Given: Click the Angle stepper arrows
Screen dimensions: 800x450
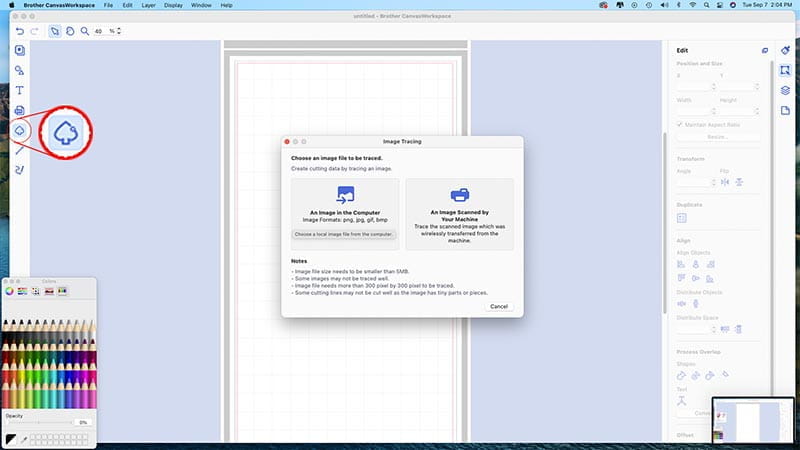Looking at the screenshot, I should pos(713,182).
